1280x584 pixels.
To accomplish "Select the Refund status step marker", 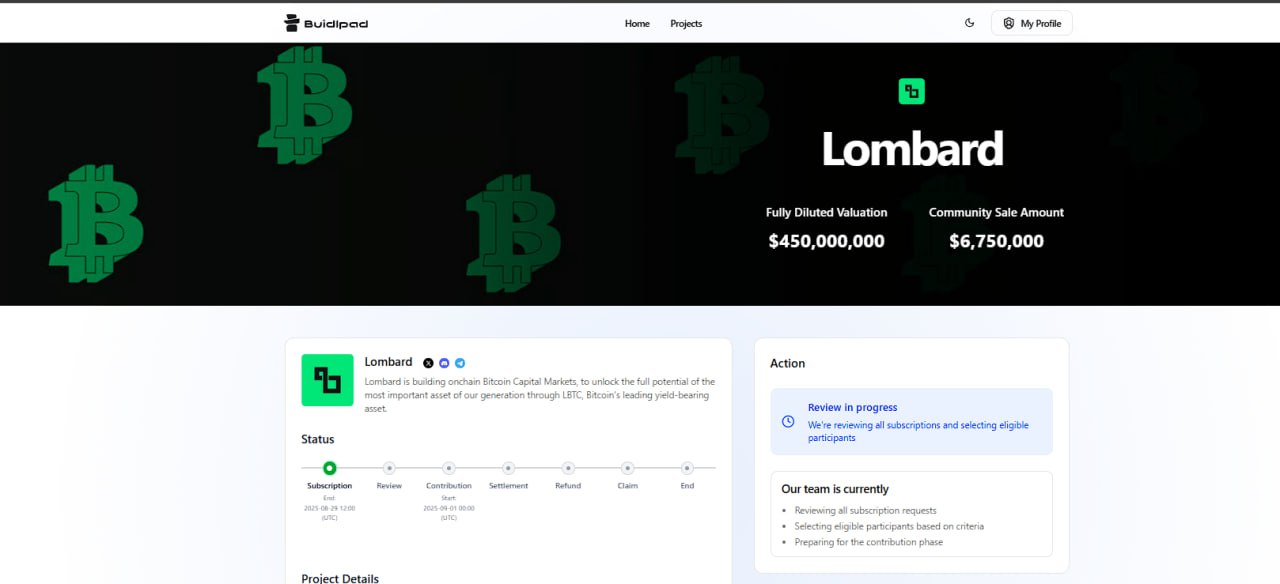I will click(568, 468).
